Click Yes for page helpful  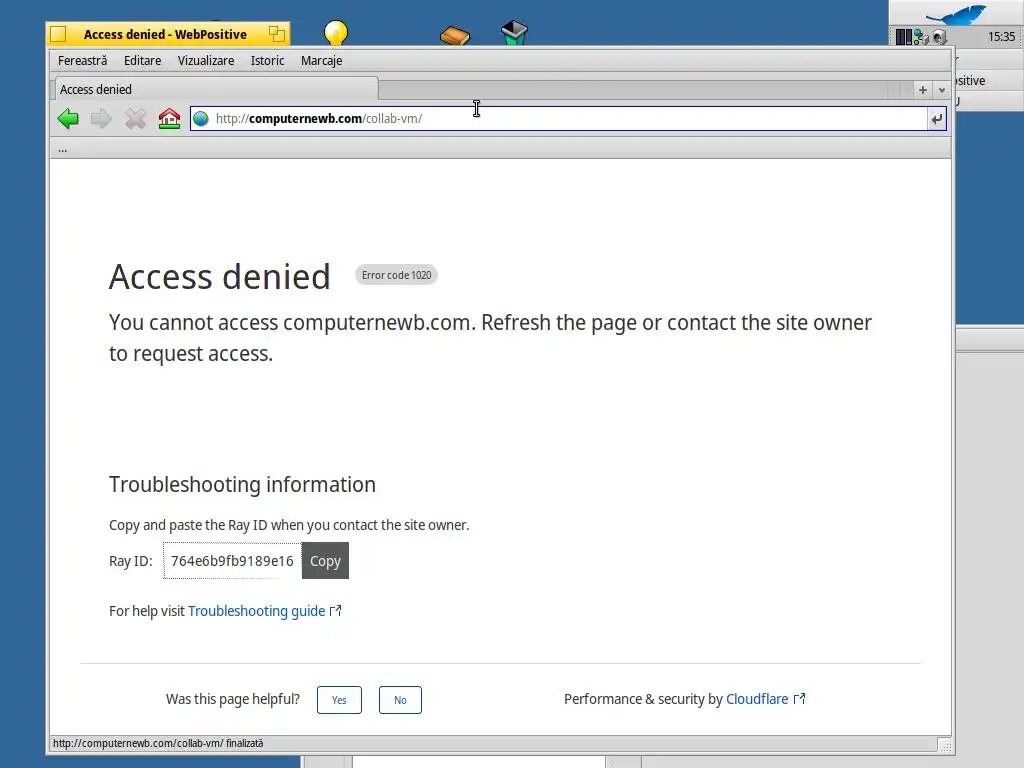(x=339, y=700)
